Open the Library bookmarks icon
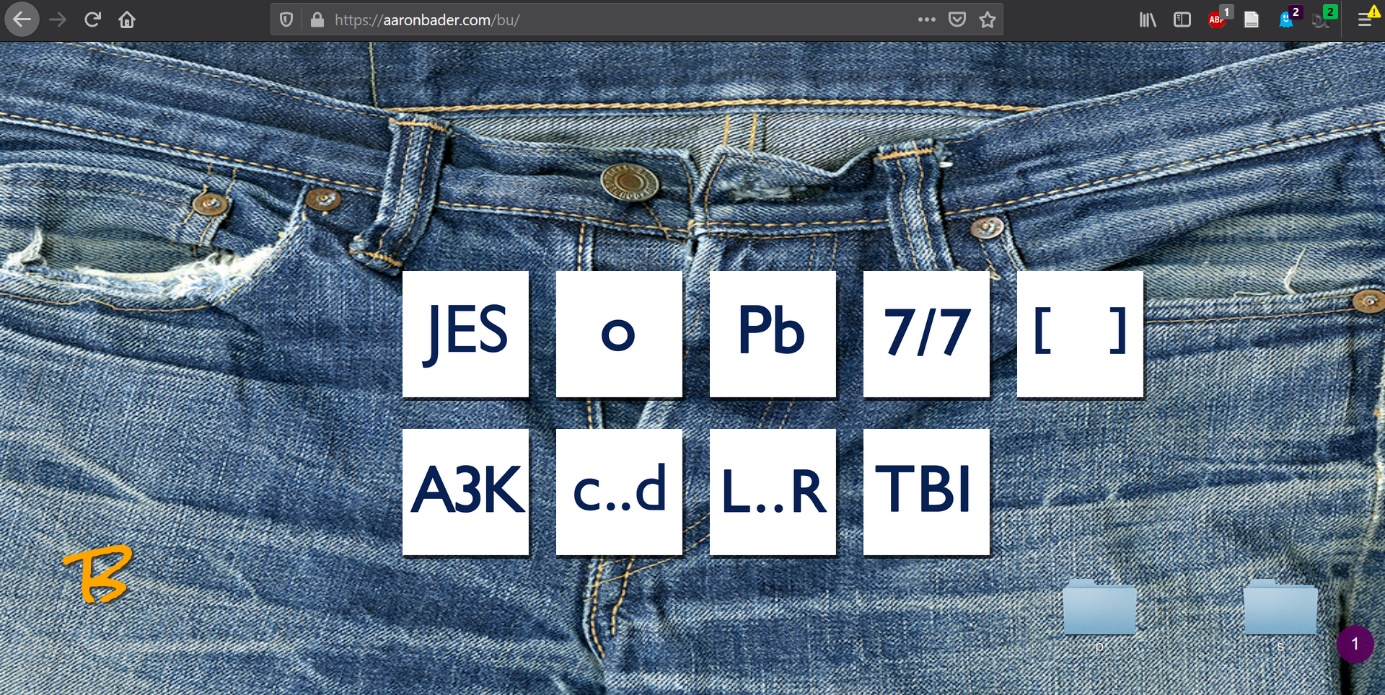The image size is (1385, 695). (1148, 19)
